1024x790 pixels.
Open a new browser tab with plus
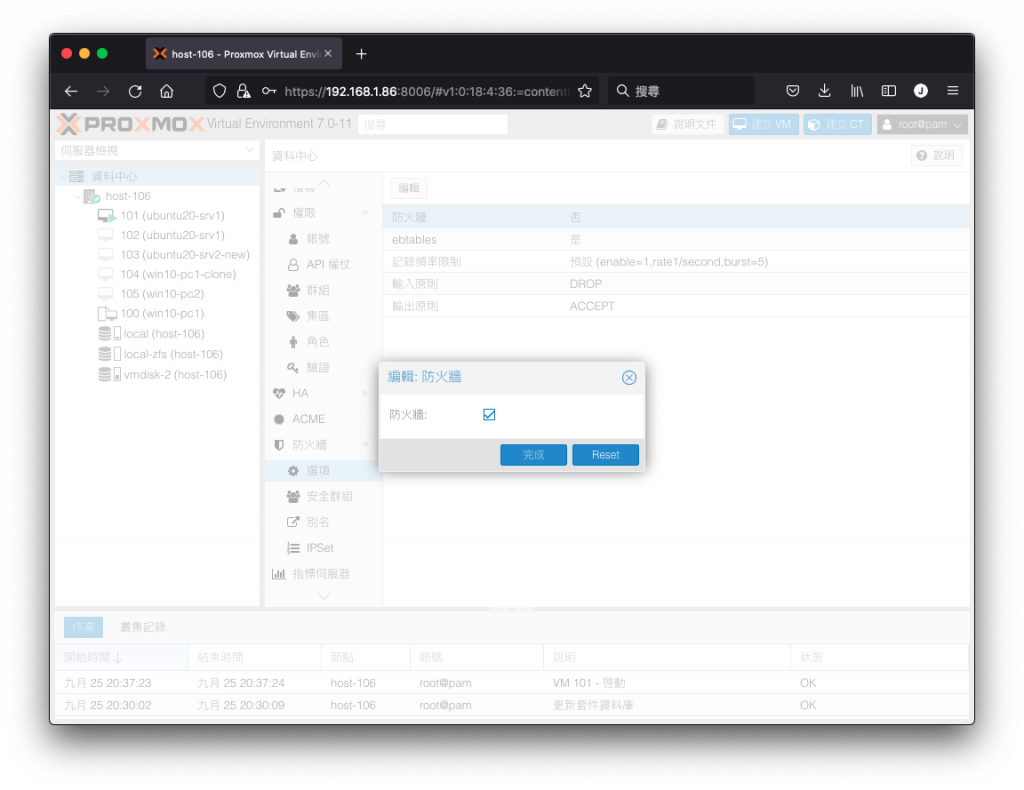coord(361,54)
